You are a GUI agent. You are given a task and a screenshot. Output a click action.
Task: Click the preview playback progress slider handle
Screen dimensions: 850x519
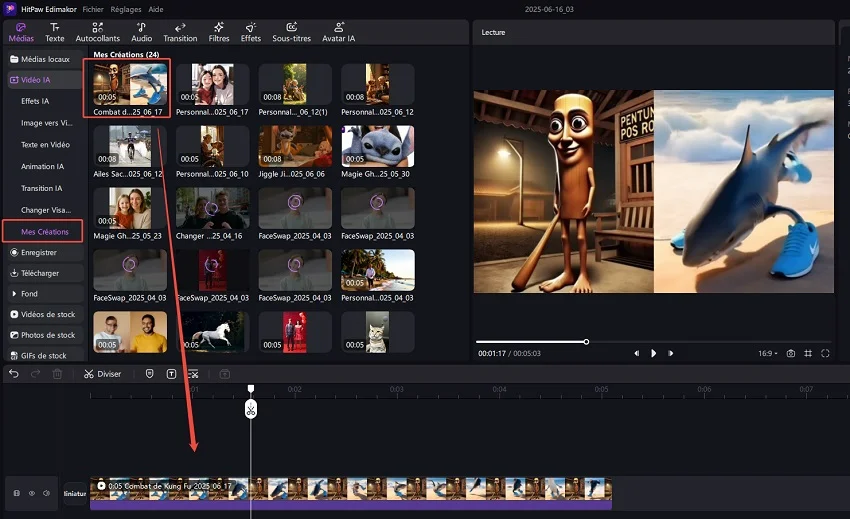pyautogui.click(x=586, y=342)
